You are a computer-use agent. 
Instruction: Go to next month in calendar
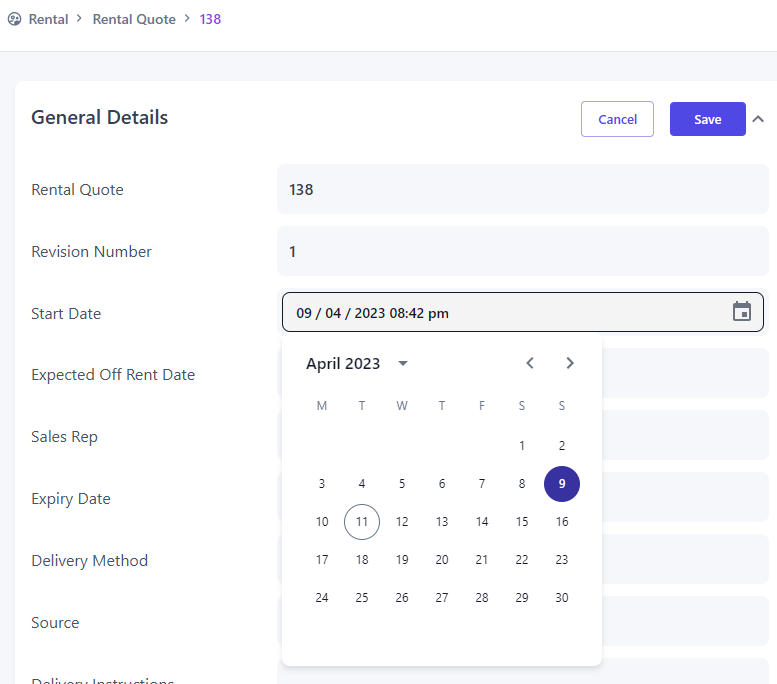[570, 363]
